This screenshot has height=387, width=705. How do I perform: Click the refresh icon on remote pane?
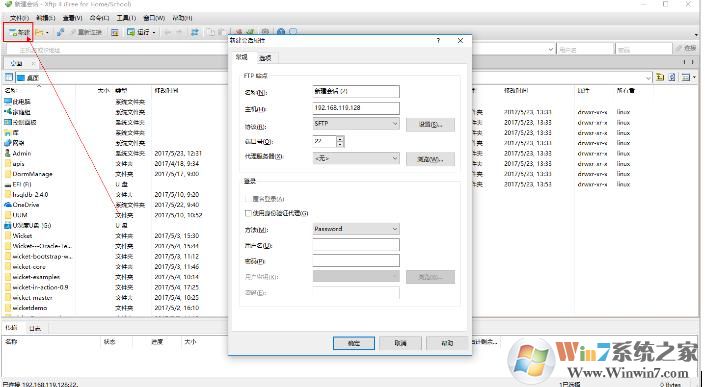(x=672, y=77)
